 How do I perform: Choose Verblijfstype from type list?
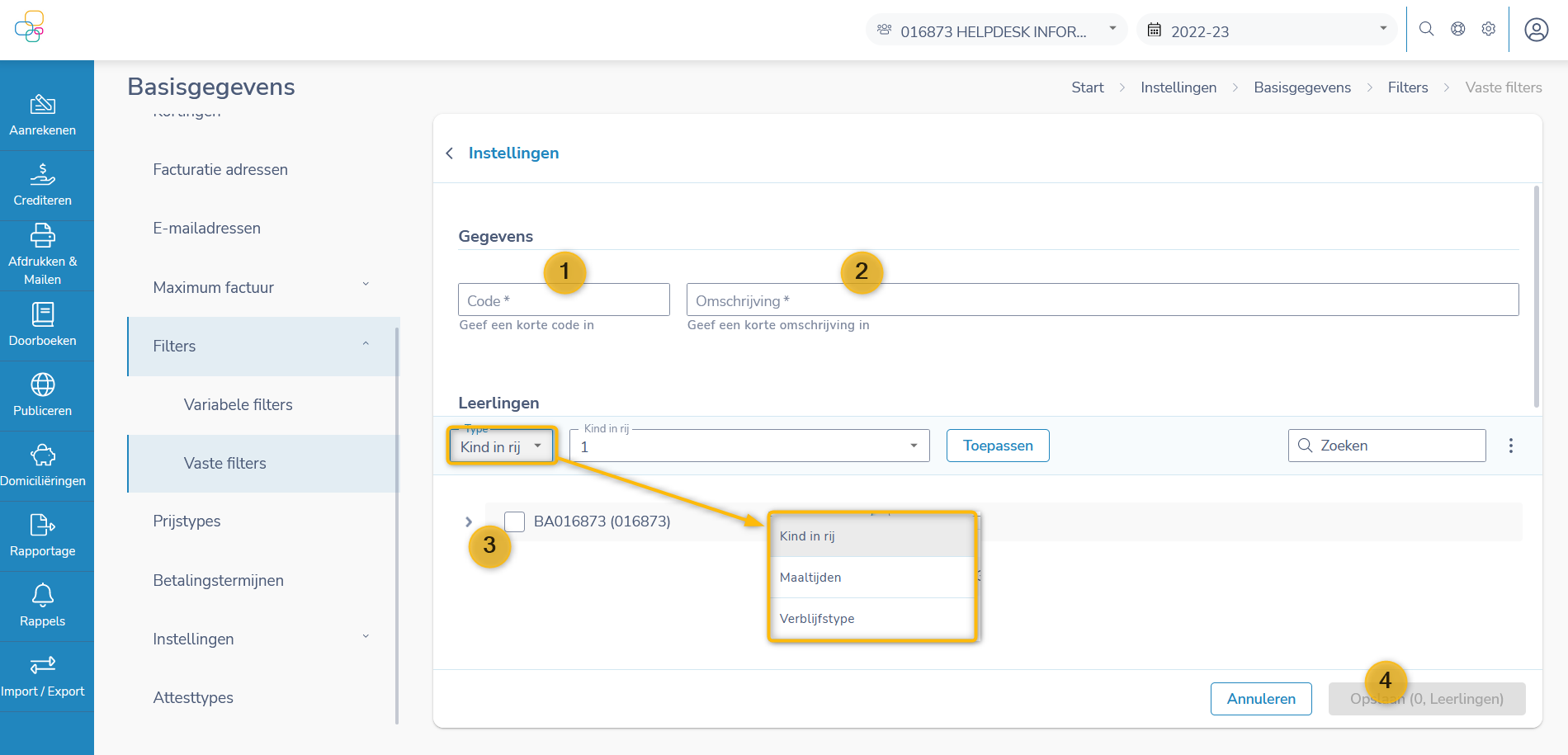[x=872, y=619]
